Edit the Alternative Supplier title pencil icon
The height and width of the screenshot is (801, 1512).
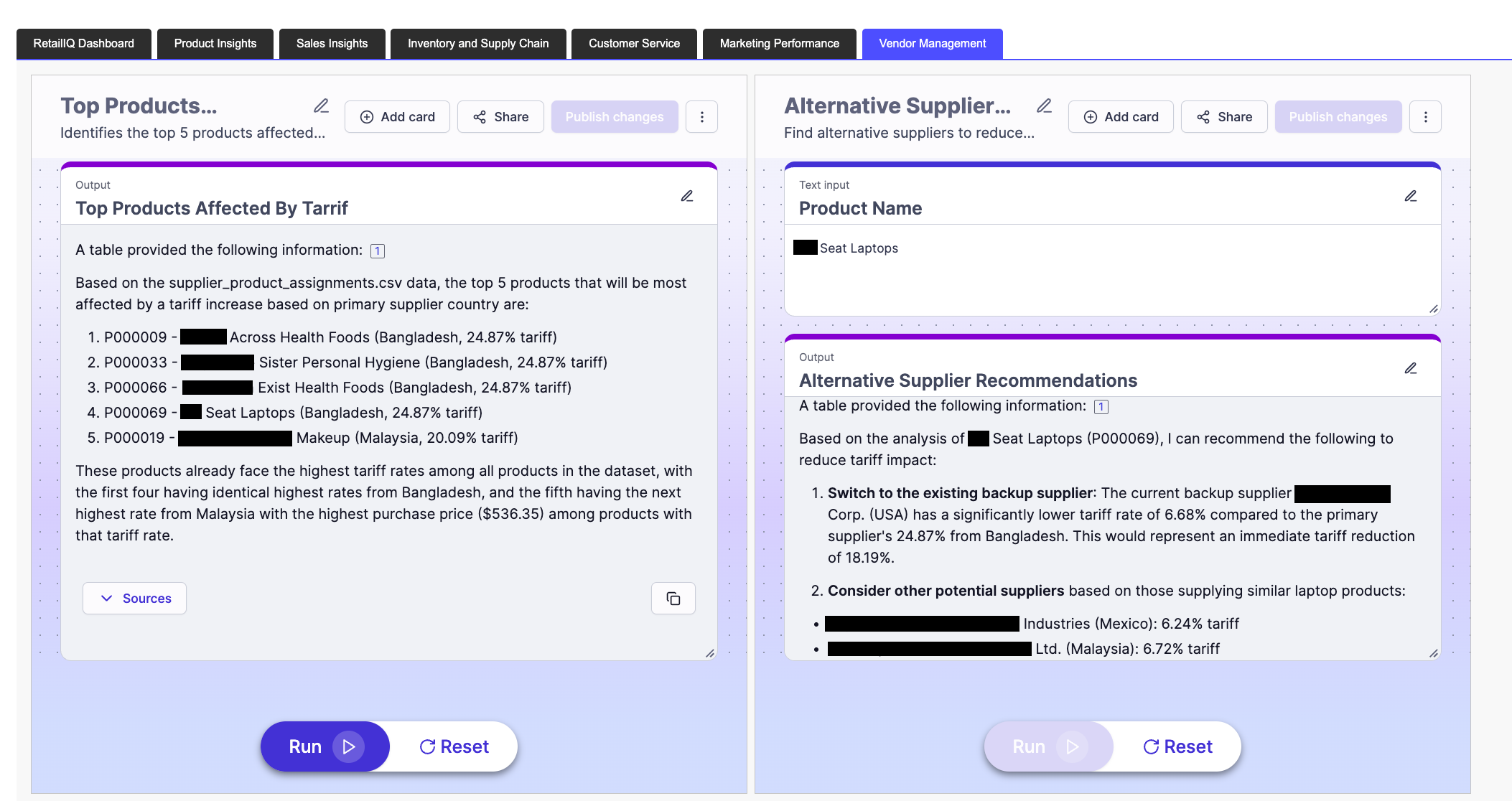[1044, 106]
